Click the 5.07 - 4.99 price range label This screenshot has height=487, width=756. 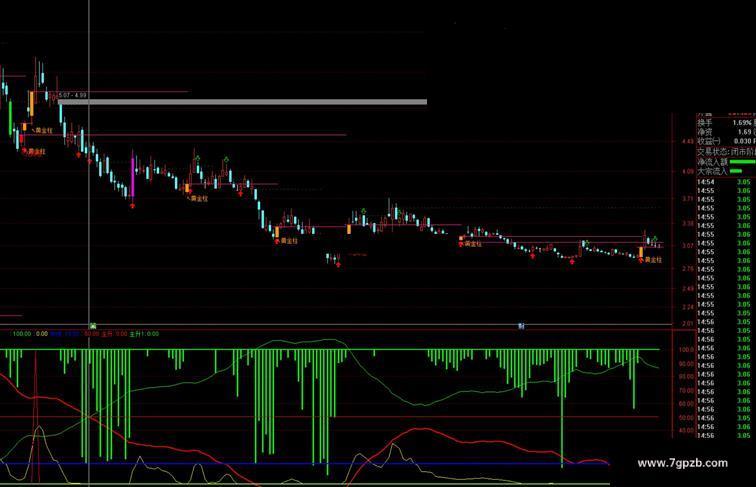point(72,95)
